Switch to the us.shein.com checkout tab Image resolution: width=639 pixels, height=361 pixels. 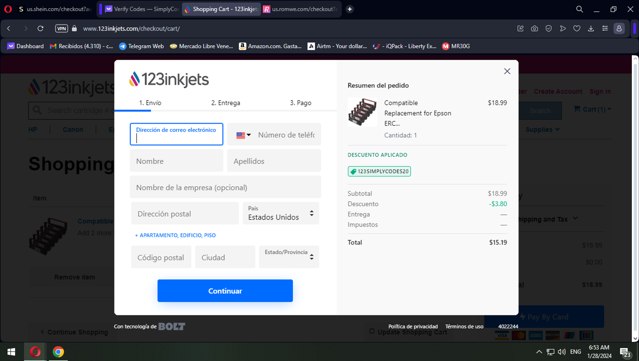pyautogui.click(x=55, y=9)
